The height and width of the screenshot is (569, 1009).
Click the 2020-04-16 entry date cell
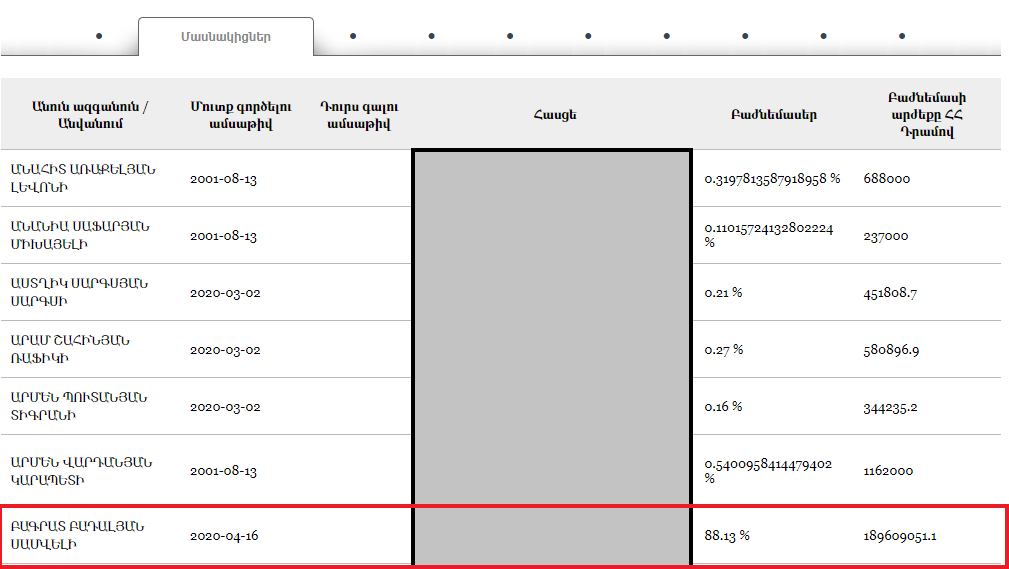coord(224,536)
